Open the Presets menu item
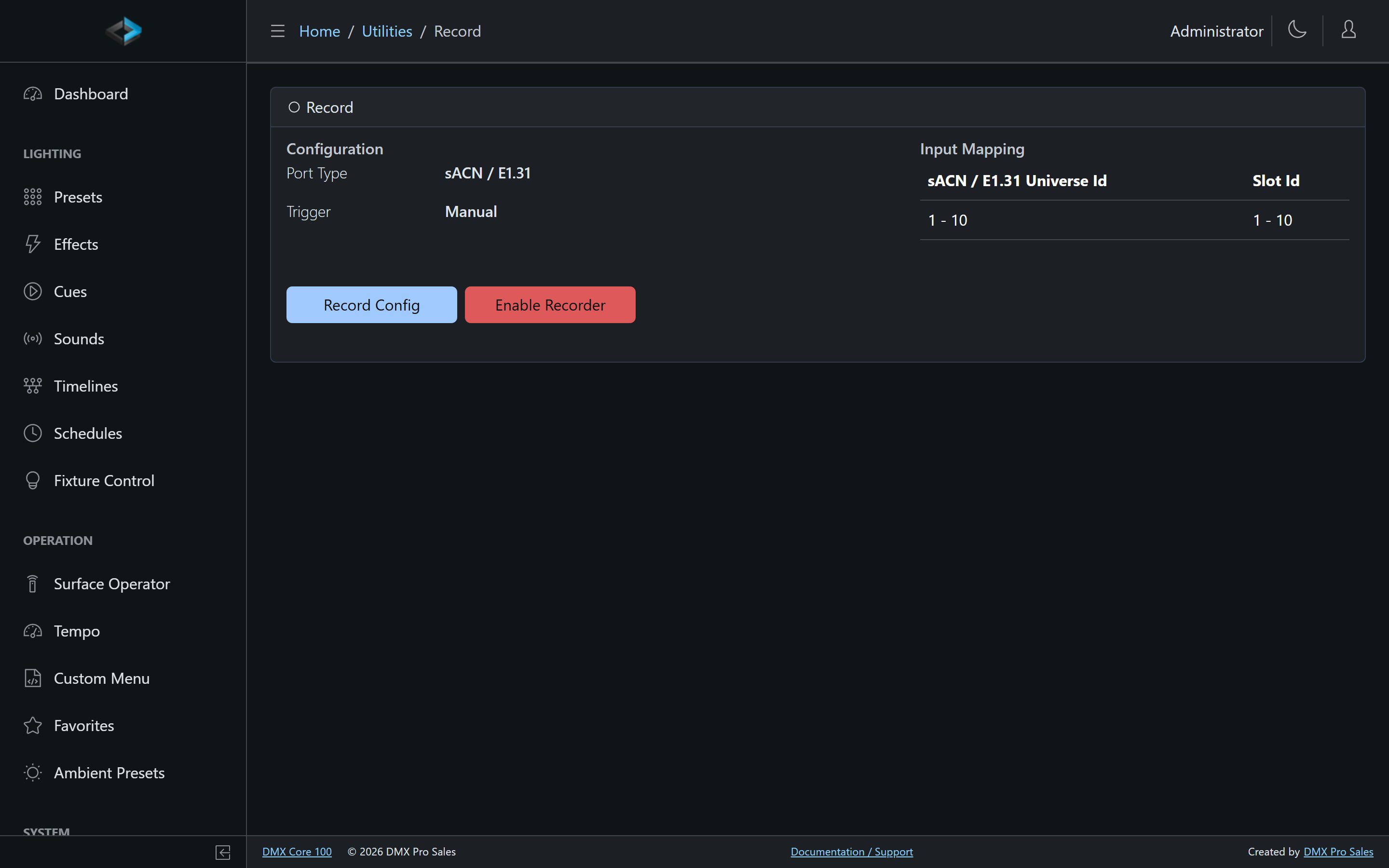1389x868 pixels. tap(123, 197)
